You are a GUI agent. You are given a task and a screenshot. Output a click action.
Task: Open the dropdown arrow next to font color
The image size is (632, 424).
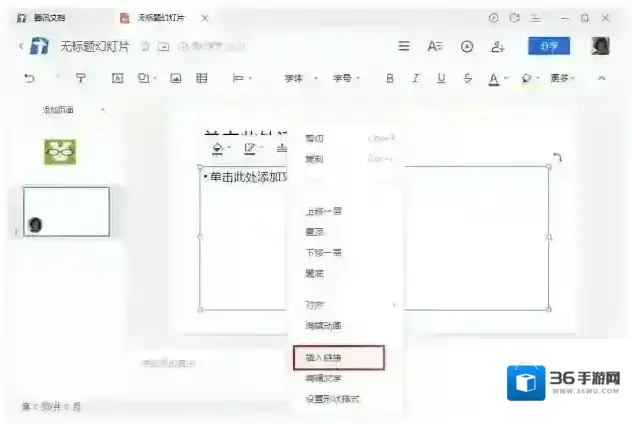tap(506, 78)
